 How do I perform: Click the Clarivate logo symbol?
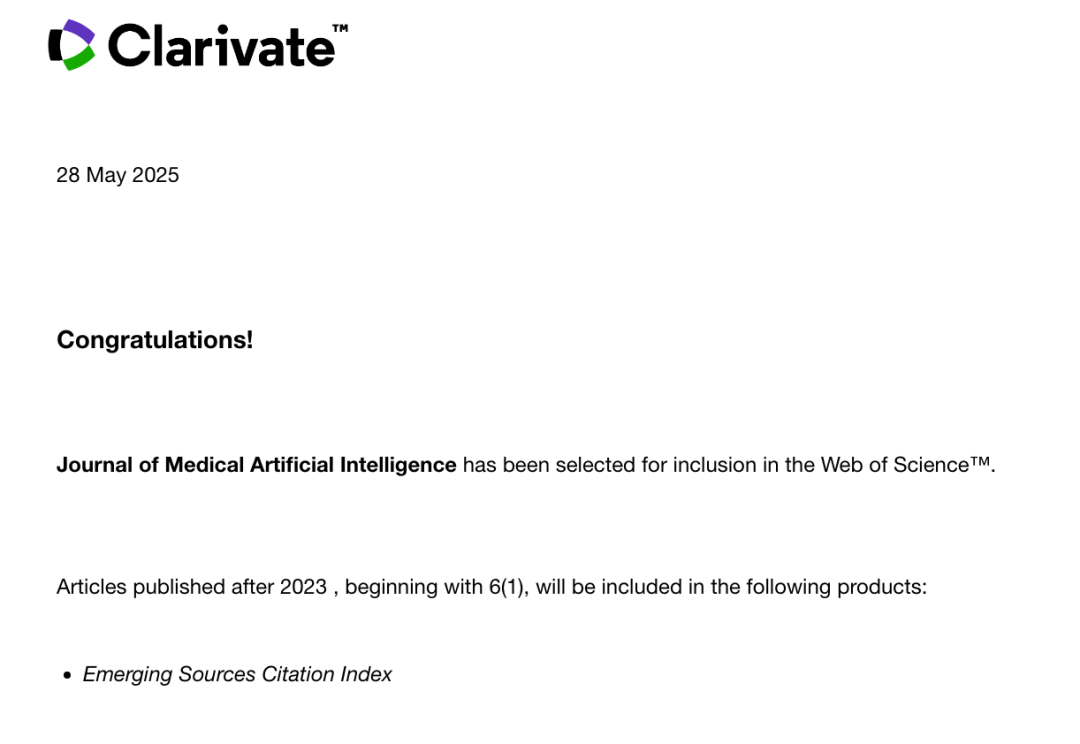pos(71,45)
